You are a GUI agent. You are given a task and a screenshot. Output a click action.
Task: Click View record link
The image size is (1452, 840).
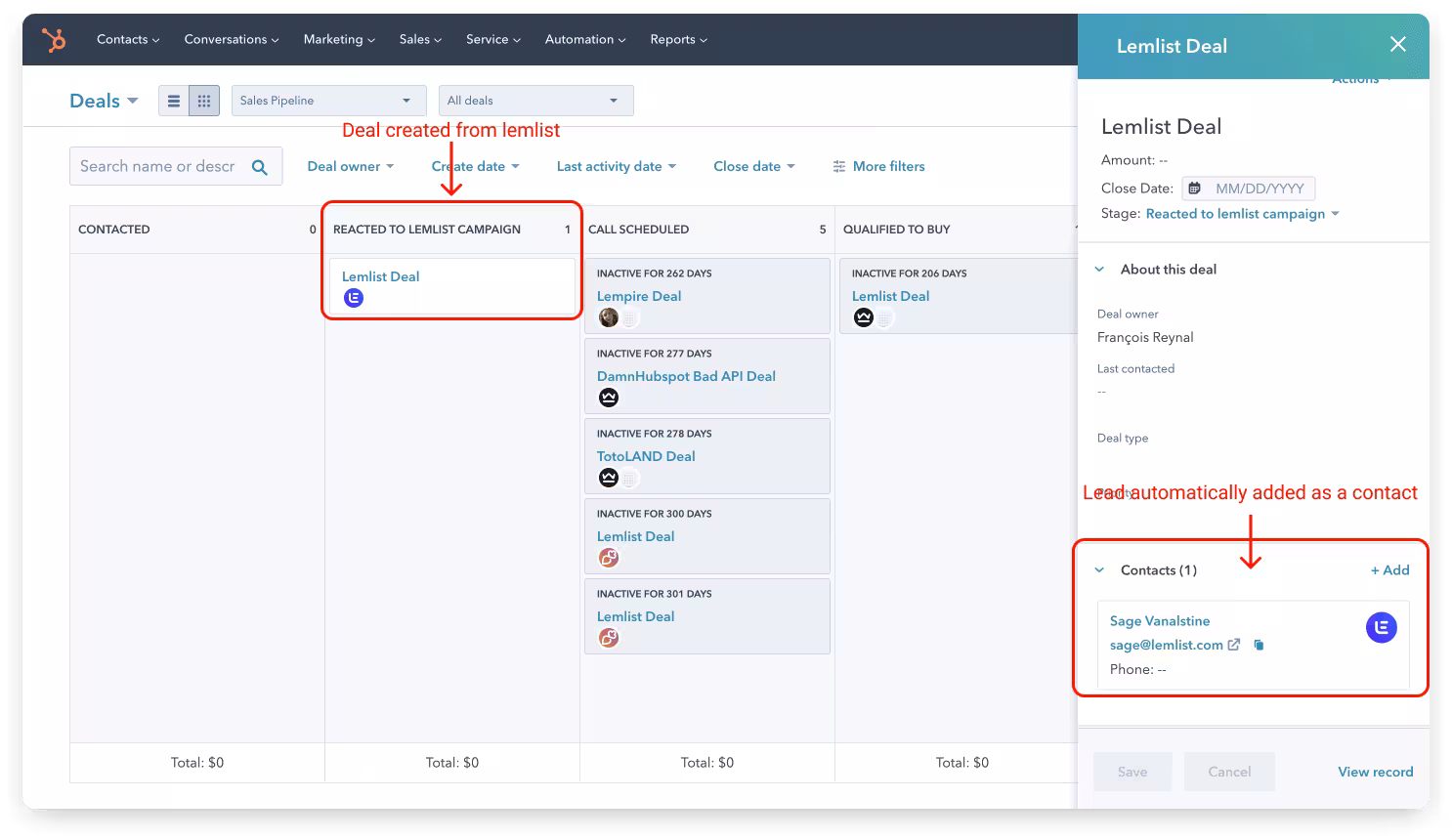1375,772
